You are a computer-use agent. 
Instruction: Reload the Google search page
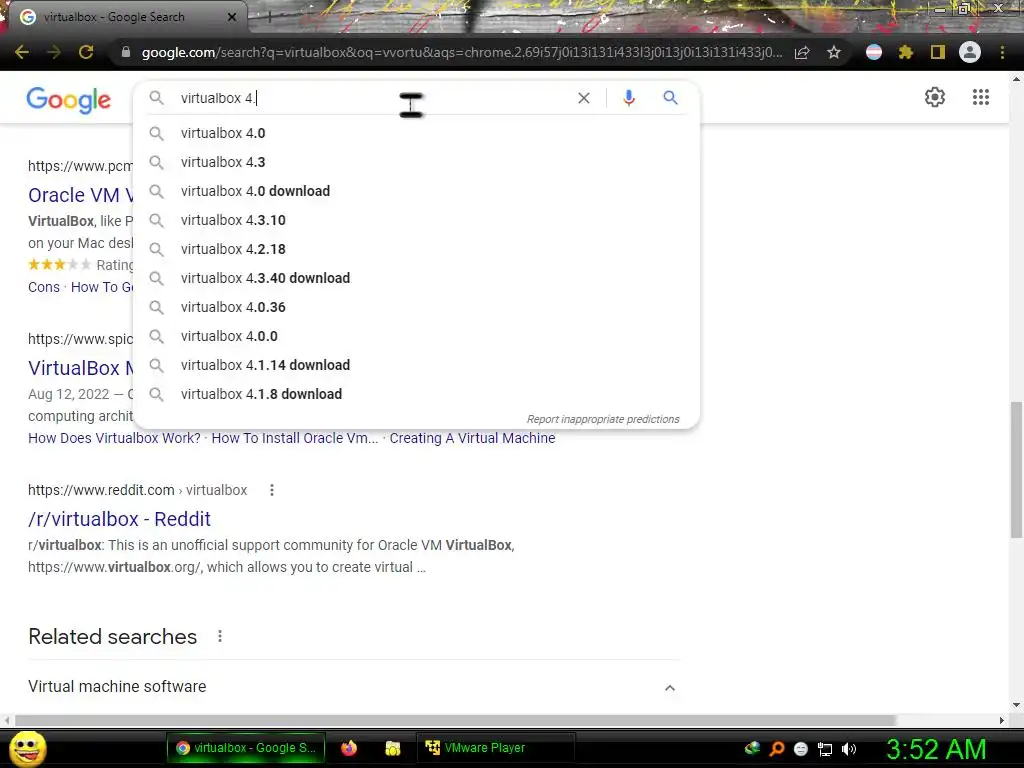click(86, 52)
